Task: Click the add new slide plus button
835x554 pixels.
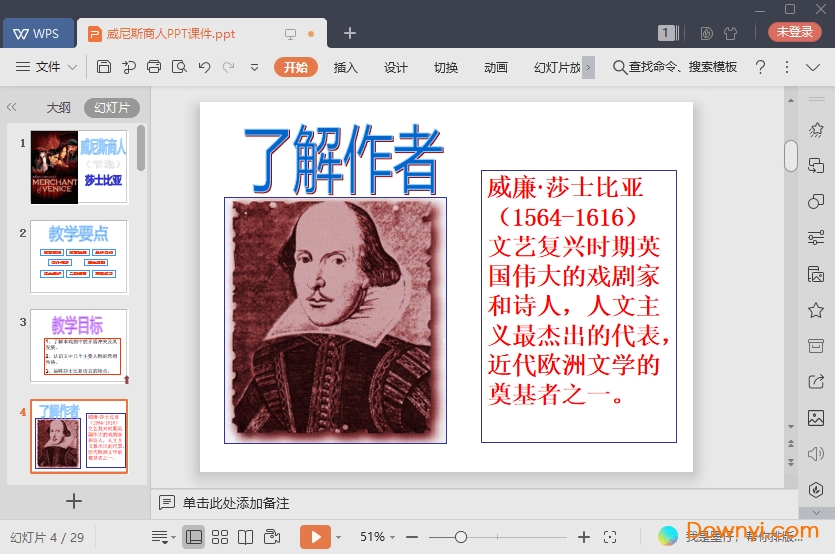Action: 74,500
